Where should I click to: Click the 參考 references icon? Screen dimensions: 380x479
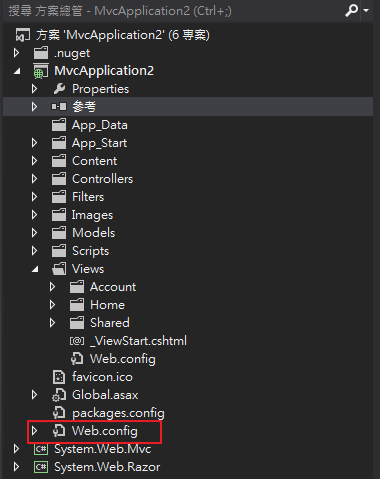pyautogui.click(x=59, y=107)
